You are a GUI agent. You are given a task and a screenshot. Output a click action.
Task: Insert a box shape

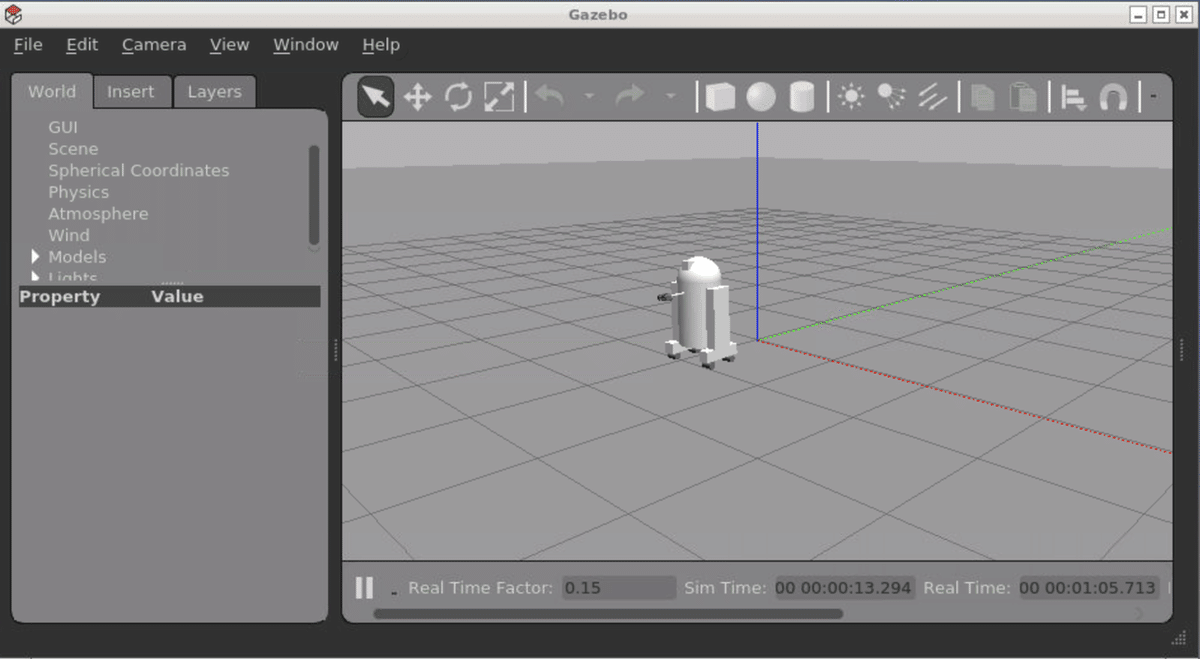pyautogui.click(x=720, y=97)
